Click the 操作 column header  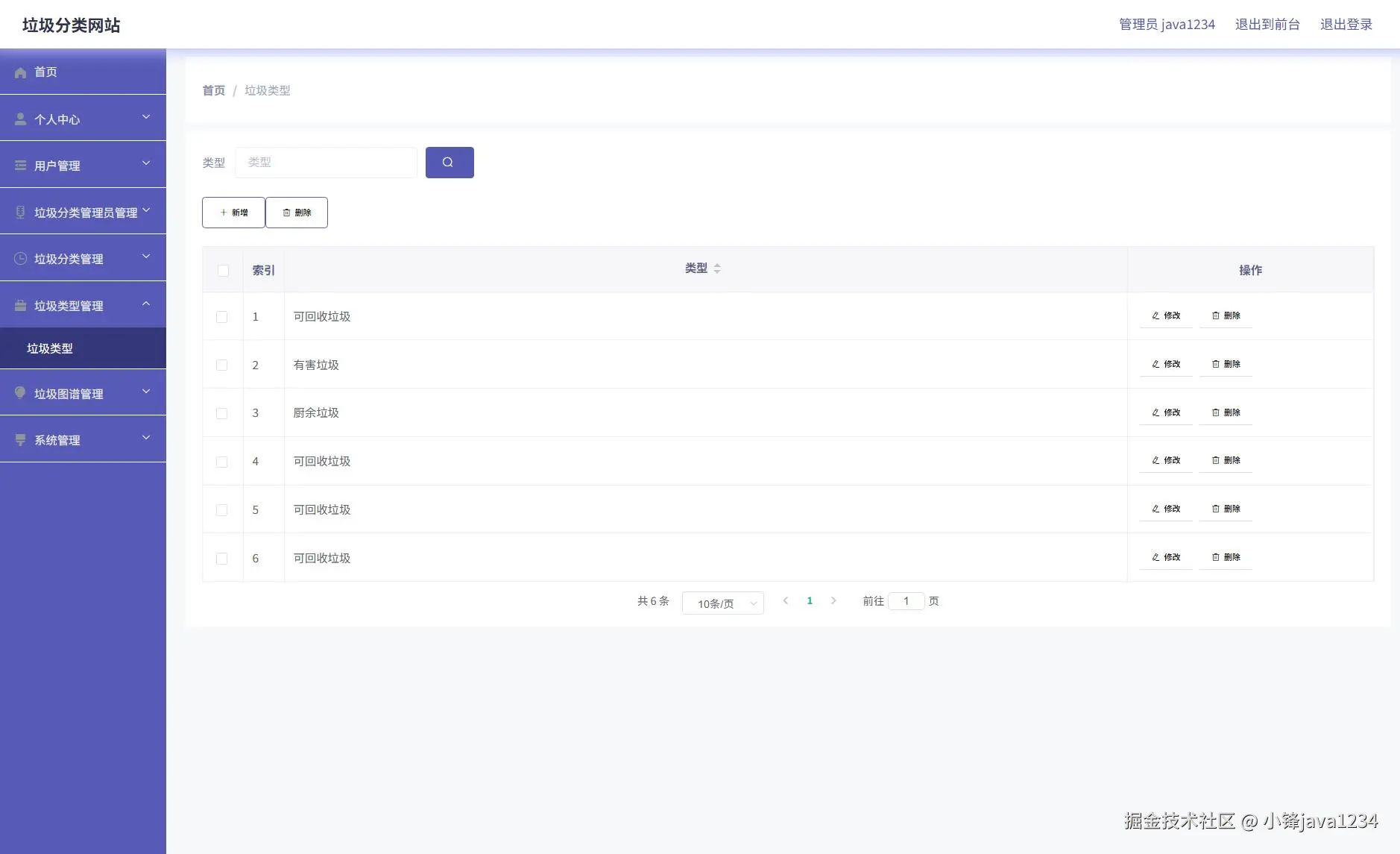click(1250, 270)
